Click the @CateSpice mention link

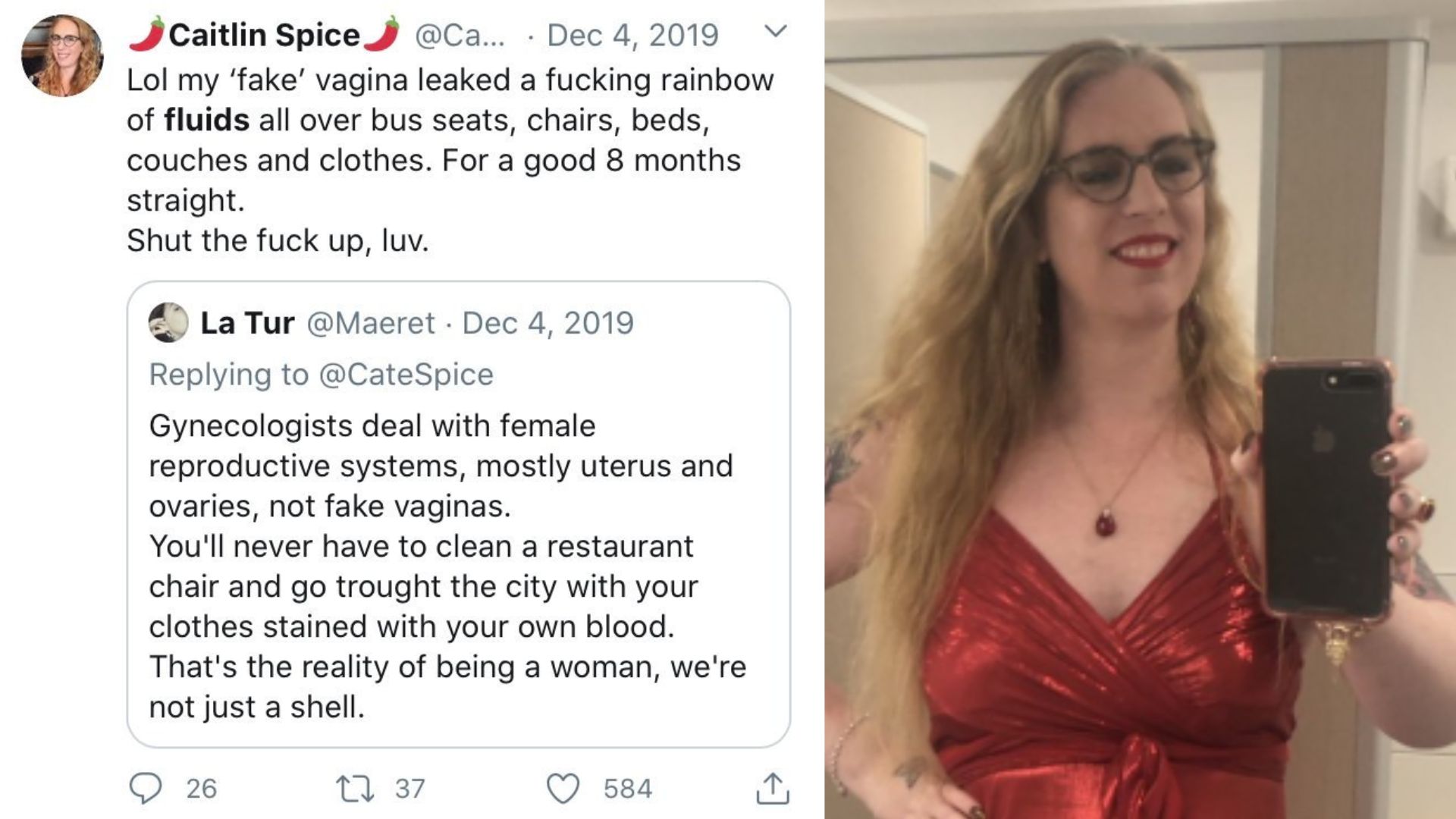pyautogui.click(x=406, y=375)
